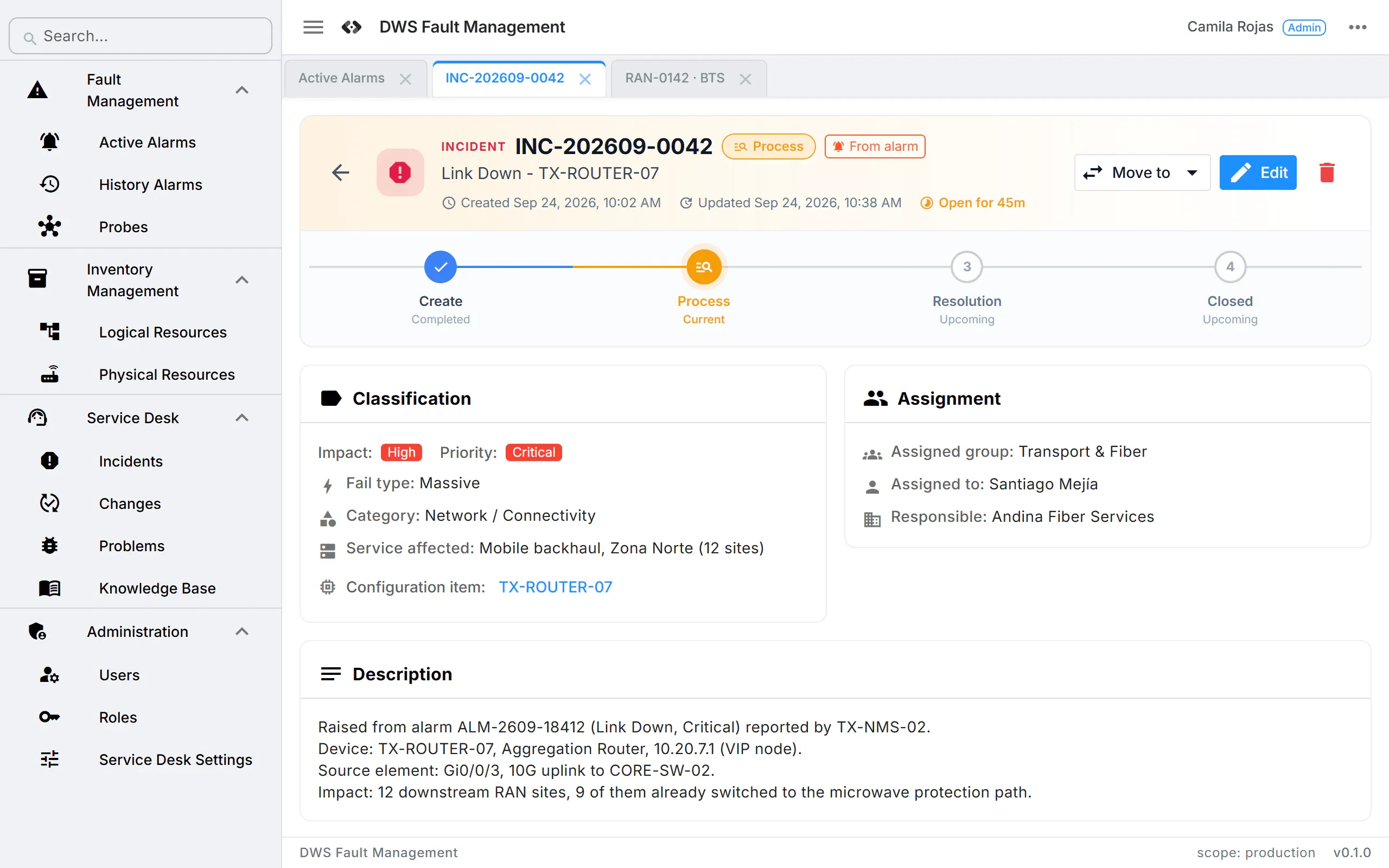Click the Service Desk headset icon

[38, 418]
